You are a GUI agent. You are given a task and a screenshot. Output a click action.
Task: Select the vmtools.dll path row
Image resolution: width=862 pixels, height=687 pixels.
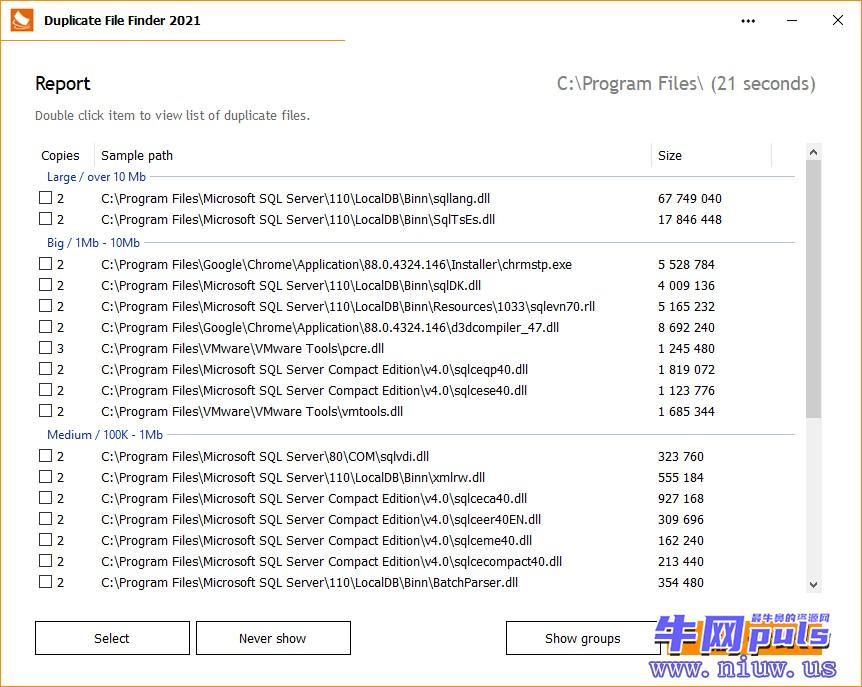pos(252,411)
